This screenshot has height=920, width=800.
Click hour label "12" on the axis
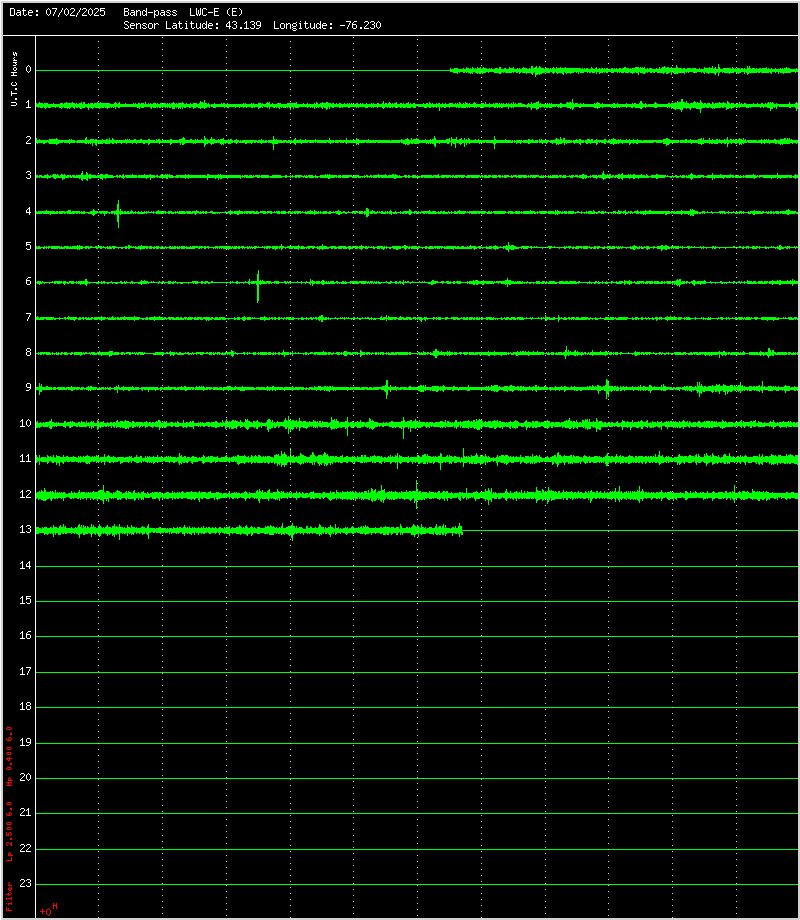pos(25,494)
